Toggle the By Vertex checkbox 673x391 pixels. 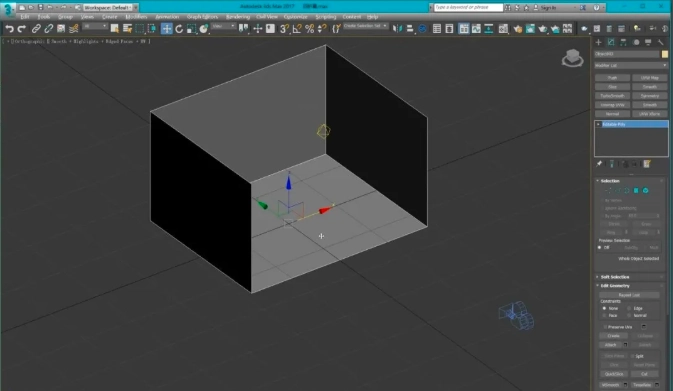(602, 200)
